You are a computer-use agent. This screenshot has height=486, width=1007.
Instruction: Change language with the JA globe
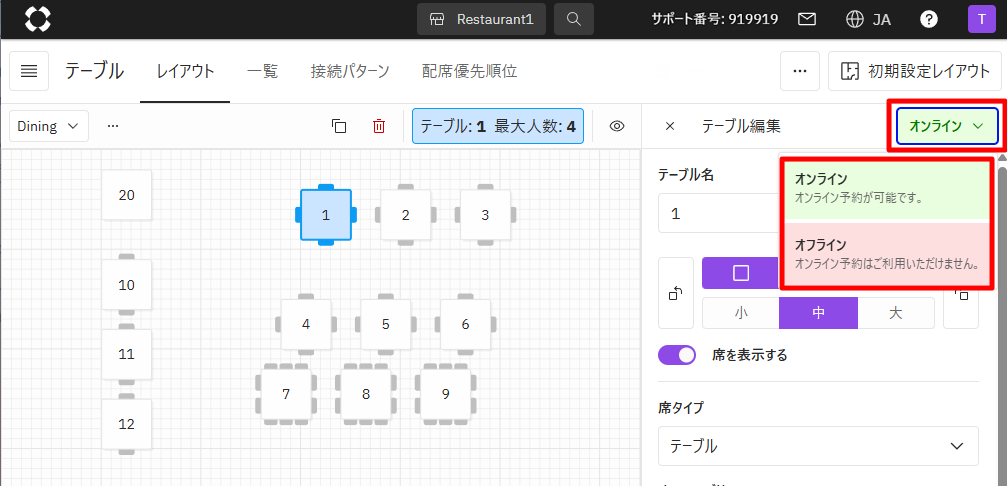click(x=868, y=19)
